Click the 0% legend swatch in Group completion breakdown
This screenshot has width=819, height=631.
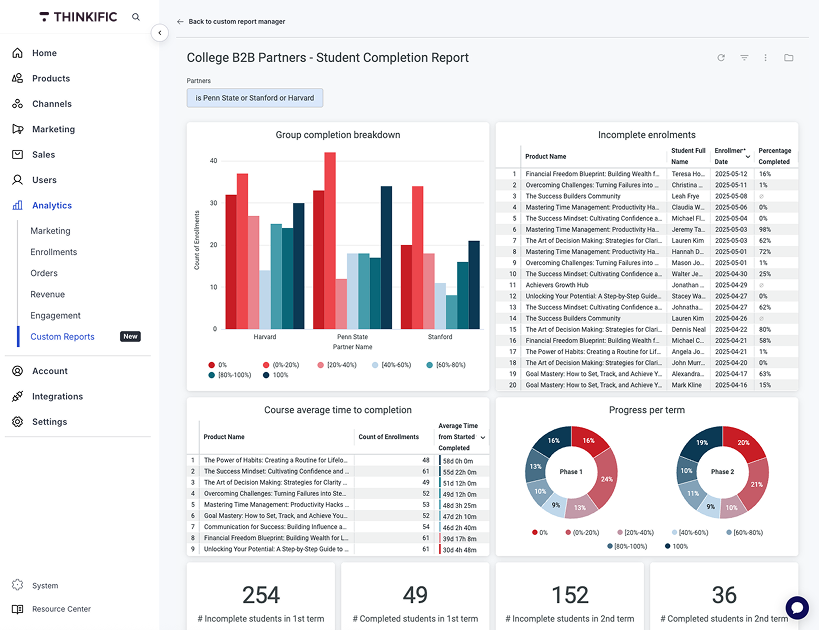tap(212, 365)
